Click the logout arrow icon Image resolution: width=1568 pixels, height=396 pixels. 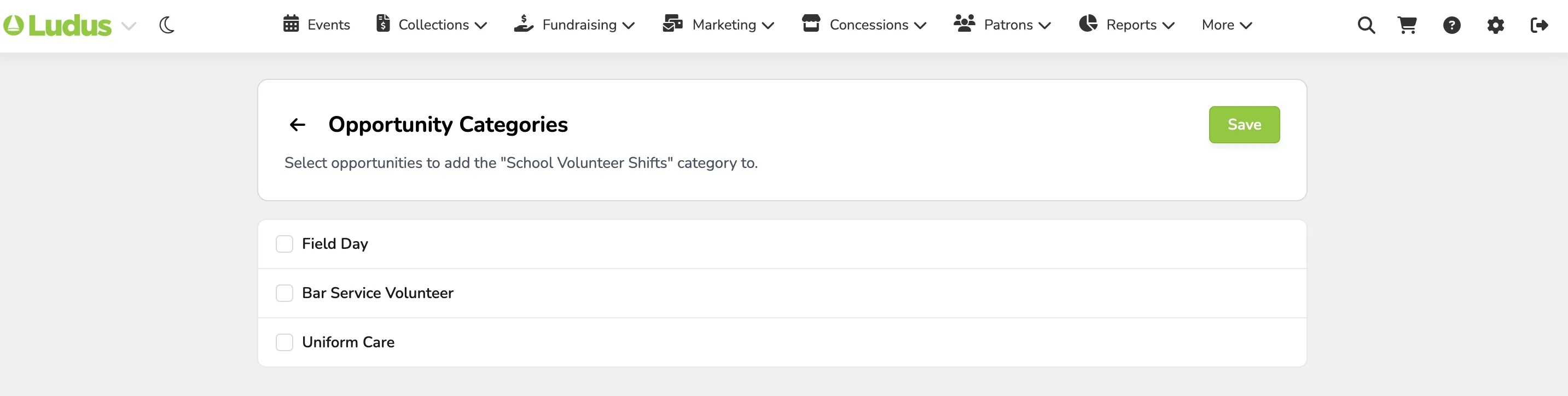1539,25
